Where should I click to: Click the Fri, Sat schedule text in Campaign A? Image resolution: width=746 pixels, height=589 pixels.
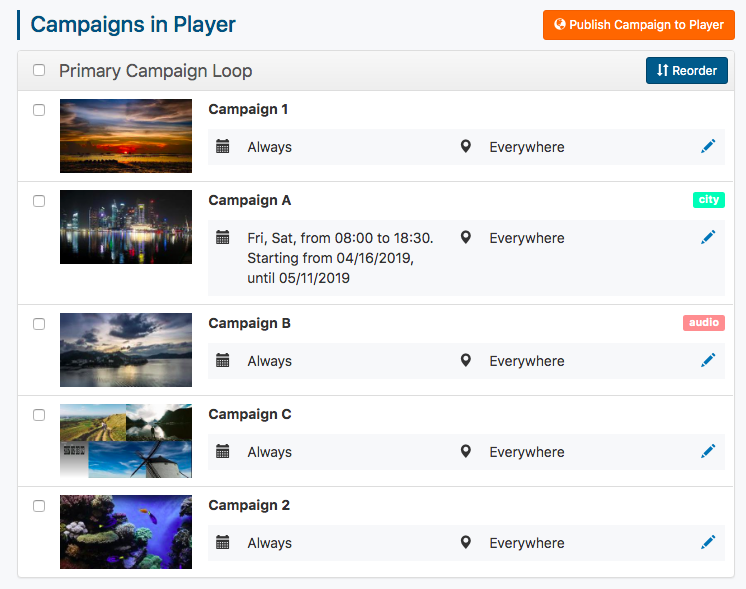coord(340,258)
